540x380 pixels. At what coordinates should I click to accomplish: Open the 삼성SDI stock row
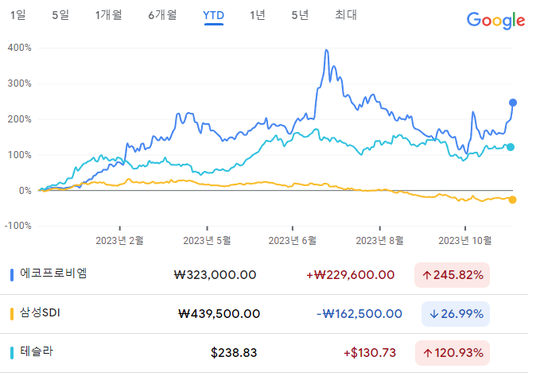tap(264, 314)
